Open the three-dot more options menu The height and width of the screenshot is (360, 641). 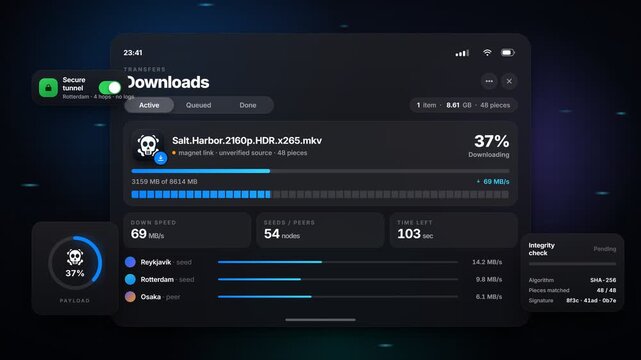coord(489,81)
